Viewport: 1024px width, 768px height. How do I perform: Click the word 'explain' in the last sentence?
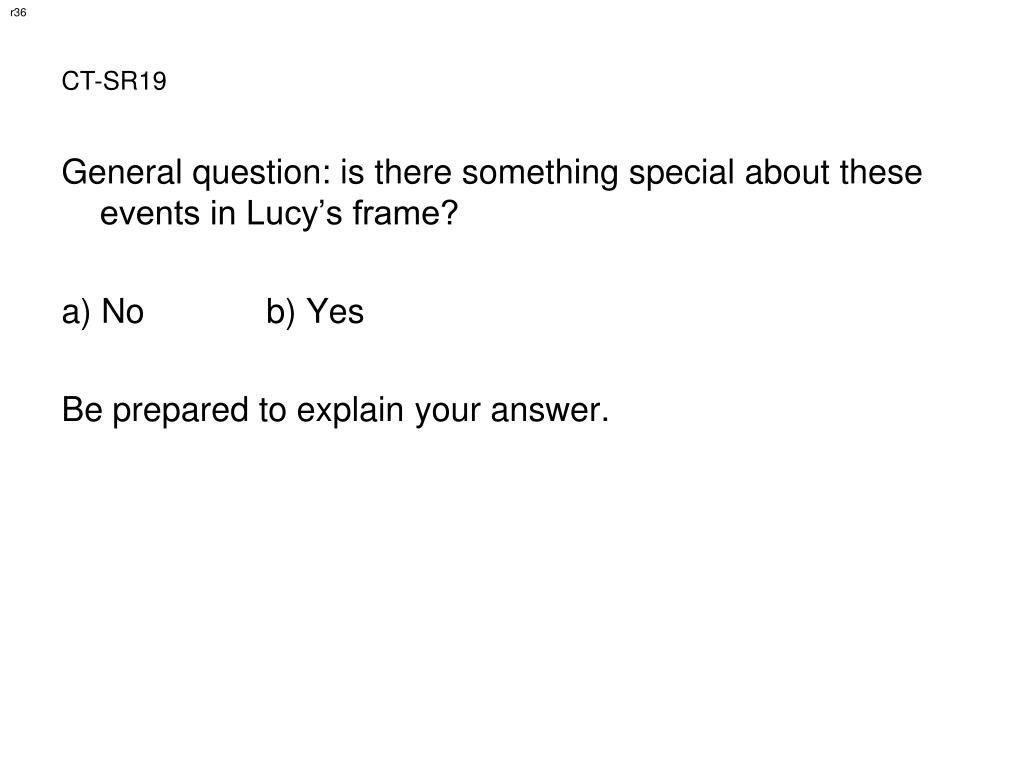[x=350, y=411]
